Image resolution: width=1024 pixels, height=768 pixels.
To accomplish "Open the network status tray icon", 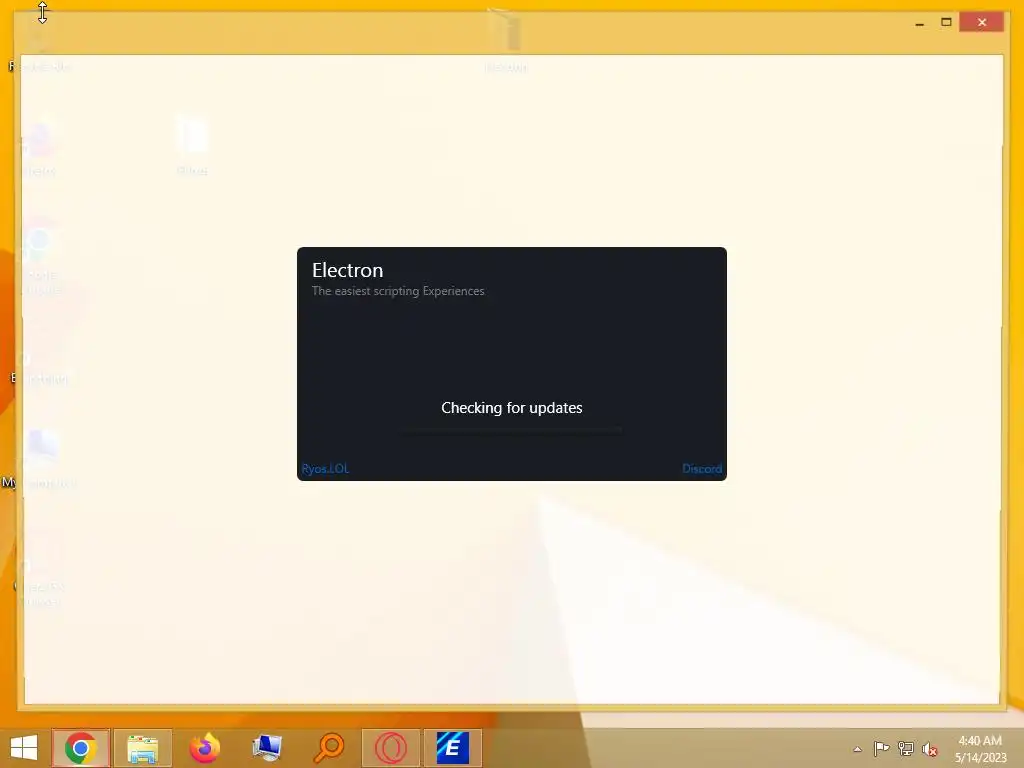I will click(x=906, y=748).
